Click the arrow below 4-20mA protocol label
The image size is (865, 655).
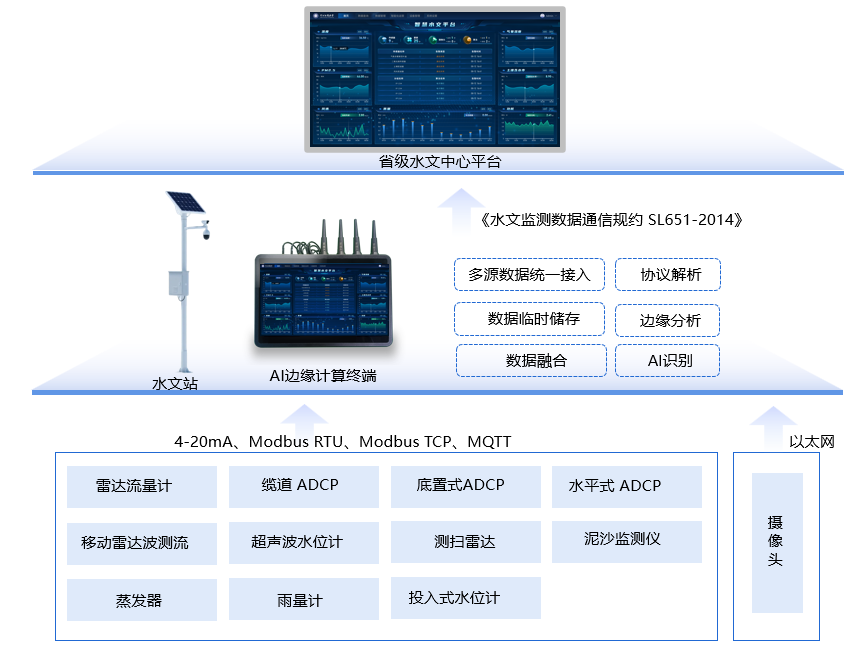click(303, 418)
